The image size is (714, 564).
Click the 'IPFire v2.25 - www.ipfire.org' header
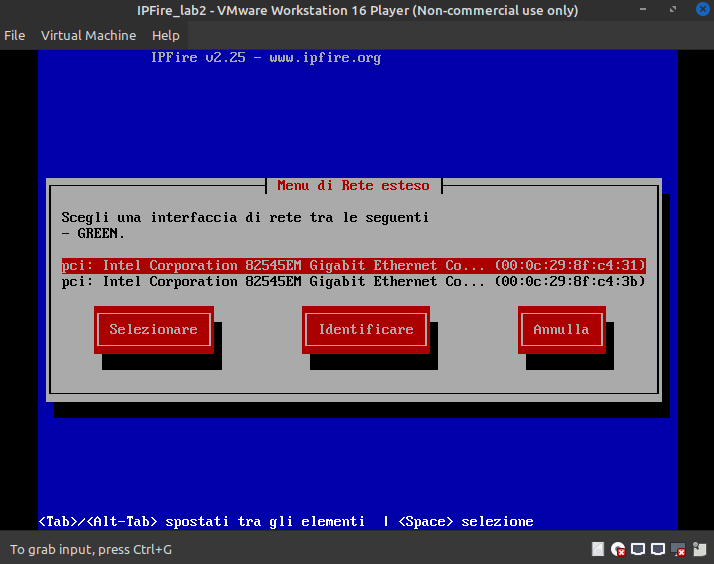(266, 58)
